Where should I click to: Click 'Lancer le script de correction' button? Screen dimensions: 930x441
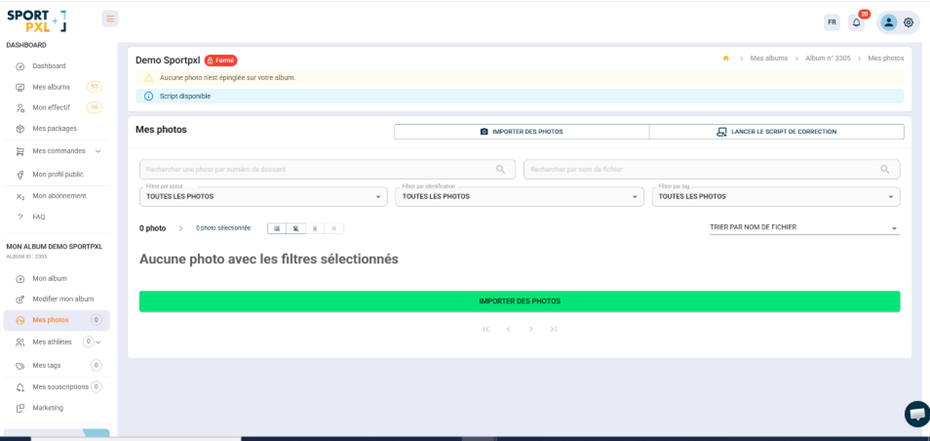click(x=777, y=132)
